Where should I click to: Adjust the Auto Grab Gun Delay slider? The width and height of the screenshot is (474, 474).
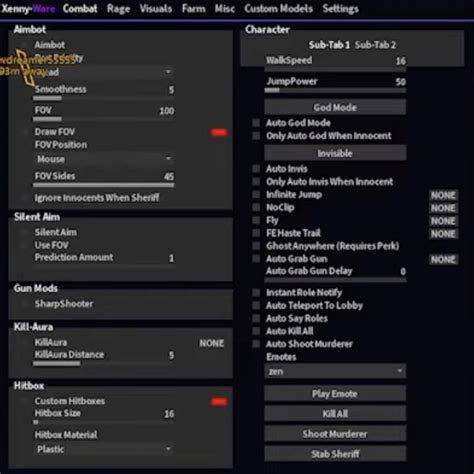click(x=335, y=280)
